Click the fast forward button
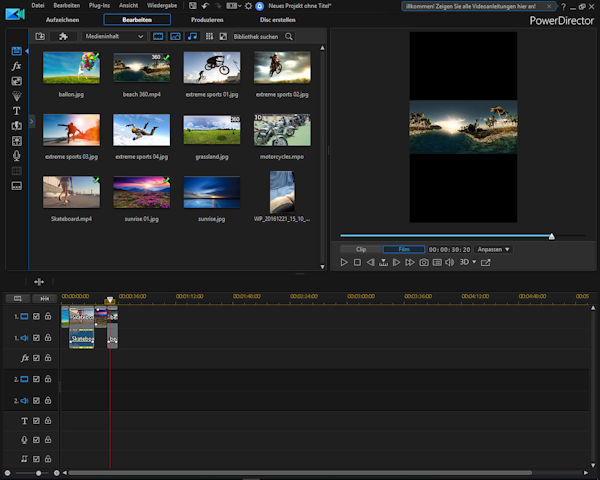Image resolution: width=600 pixels, height=480 pixels. tap(410, 262)
